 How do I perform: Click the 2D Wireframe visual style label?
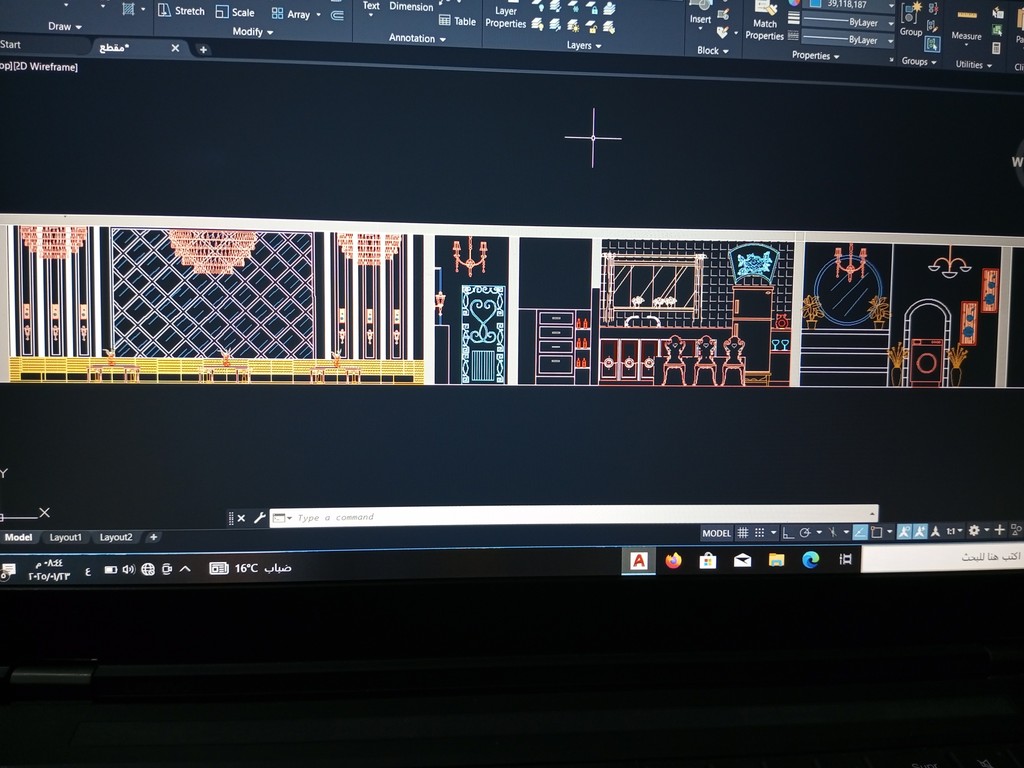pos(46,67)
